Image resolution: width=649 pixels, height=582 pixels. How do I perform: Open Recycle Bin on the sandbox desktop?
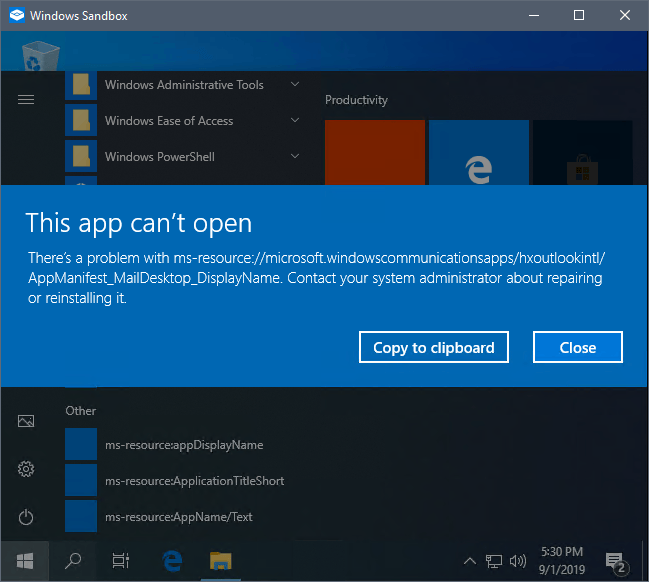(x=41, y=55)
